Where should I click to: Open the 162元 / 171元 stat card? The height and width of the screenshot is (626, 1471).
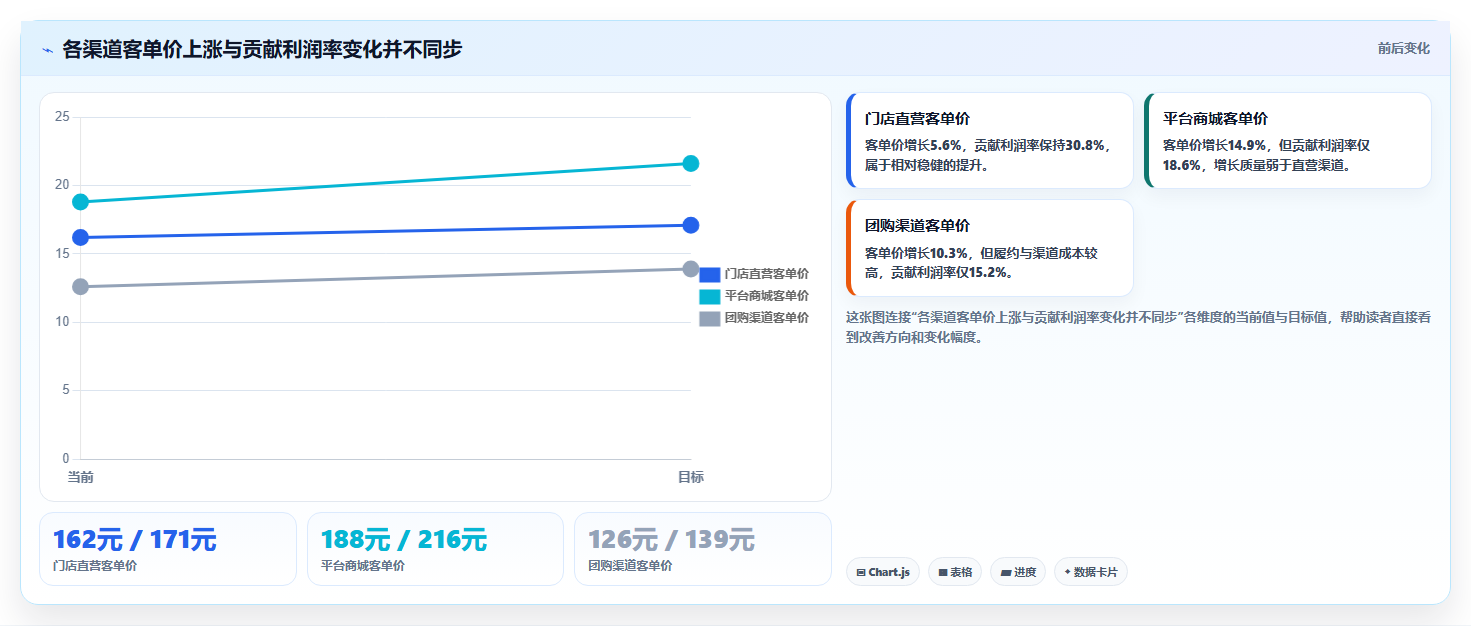tap(168, 549)
